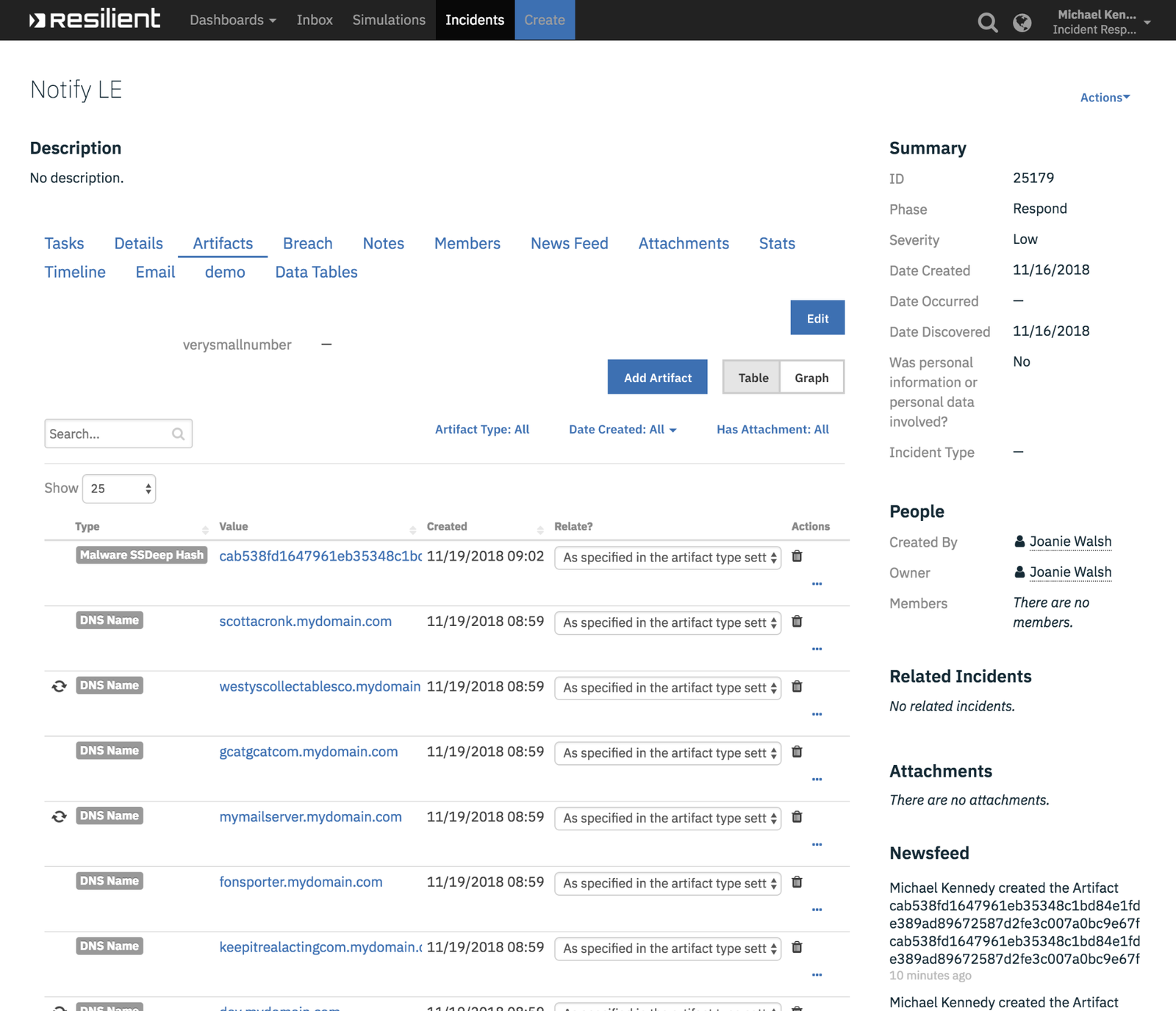Click the refresh icon beside mymailserver row
Screen dimensions: 1176x1011
(x=59, y=816)
